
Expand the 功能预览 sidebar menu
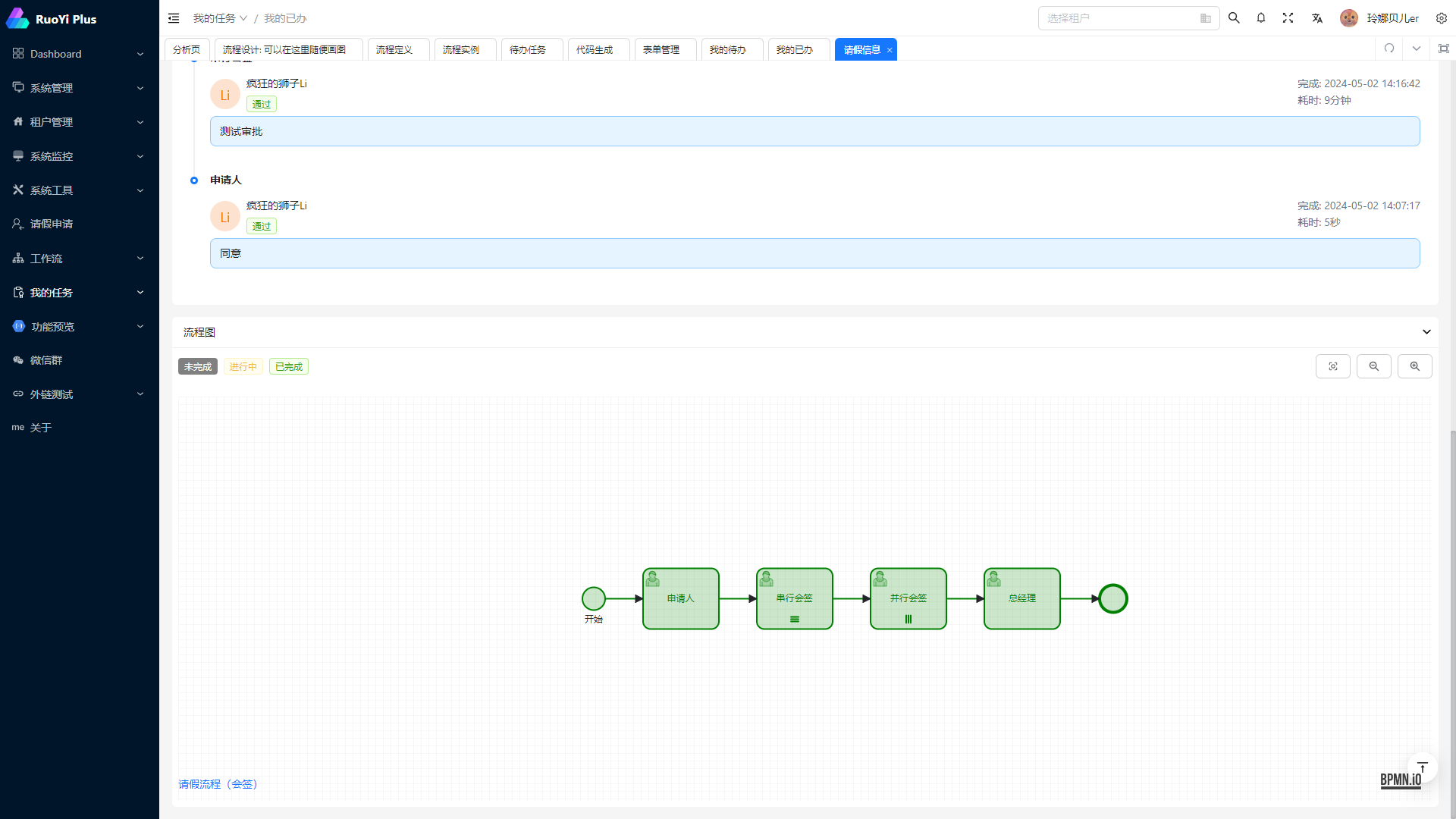80,327
